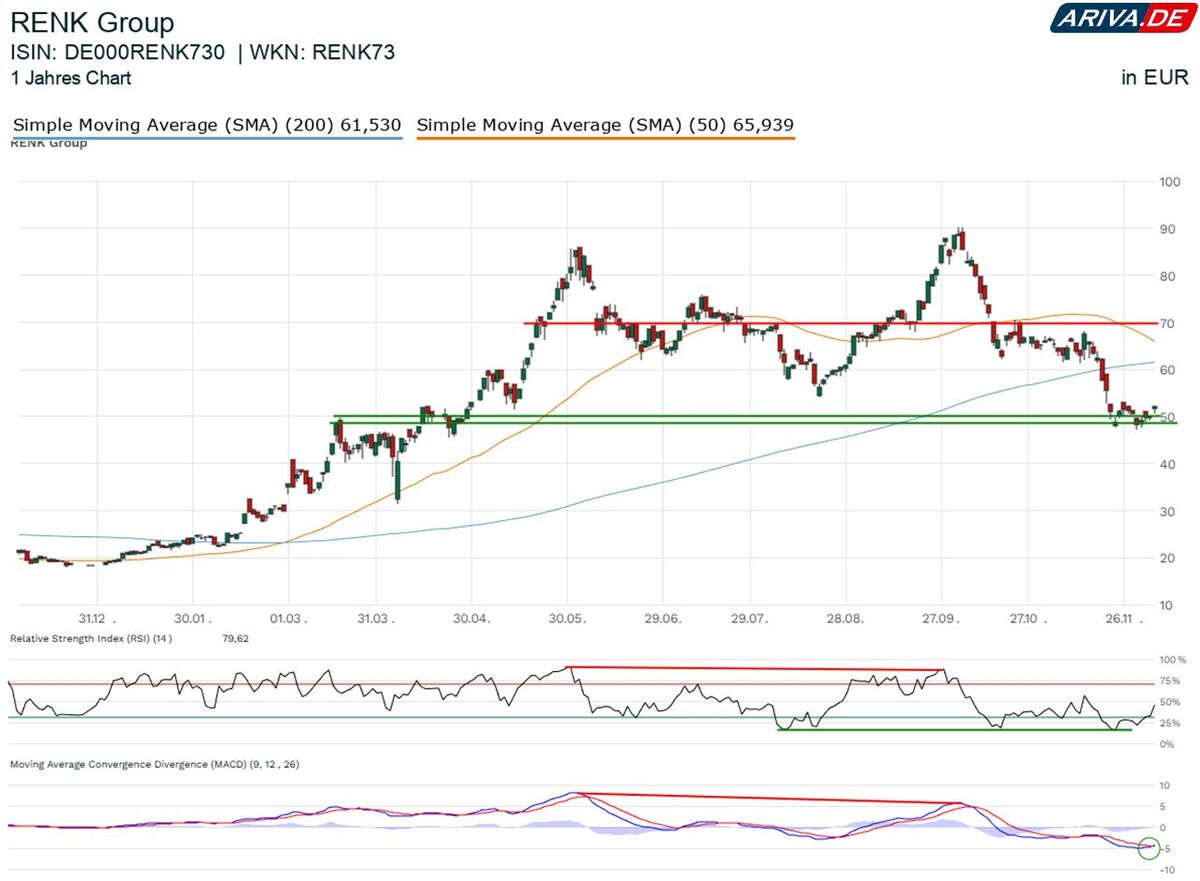Image resolution: width=1200 pixels, height=881 pixels.
Task: Select the RENK Group title
Action: (92, 23)
